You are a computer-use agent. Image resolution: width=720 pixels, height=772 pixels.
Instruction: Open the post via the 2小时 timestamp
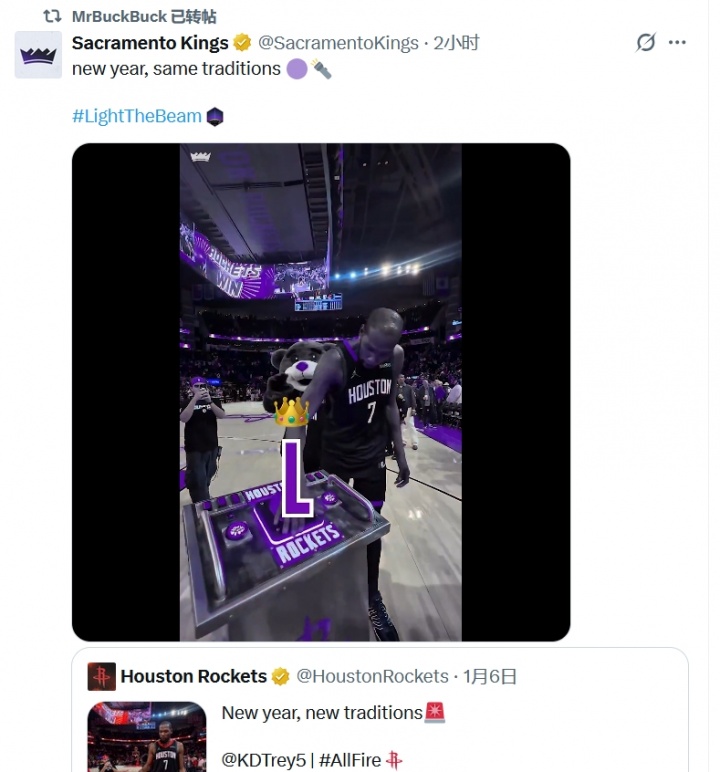(x=456, y=43)
